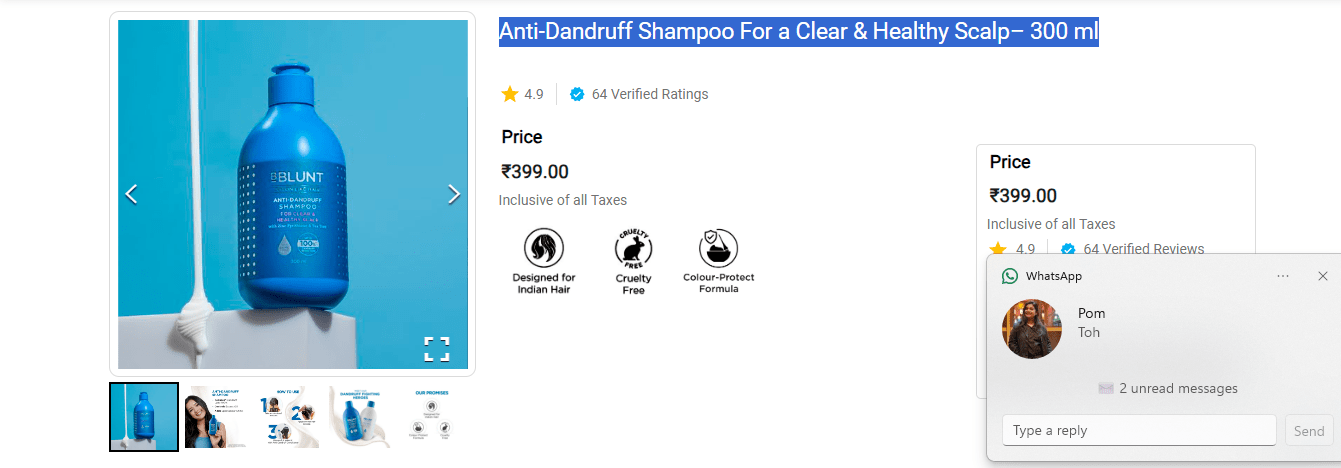Viewport: 1341px width, 468px height.
Task: Open the 64 Verified Ratings link
Action: click(649, 94)
